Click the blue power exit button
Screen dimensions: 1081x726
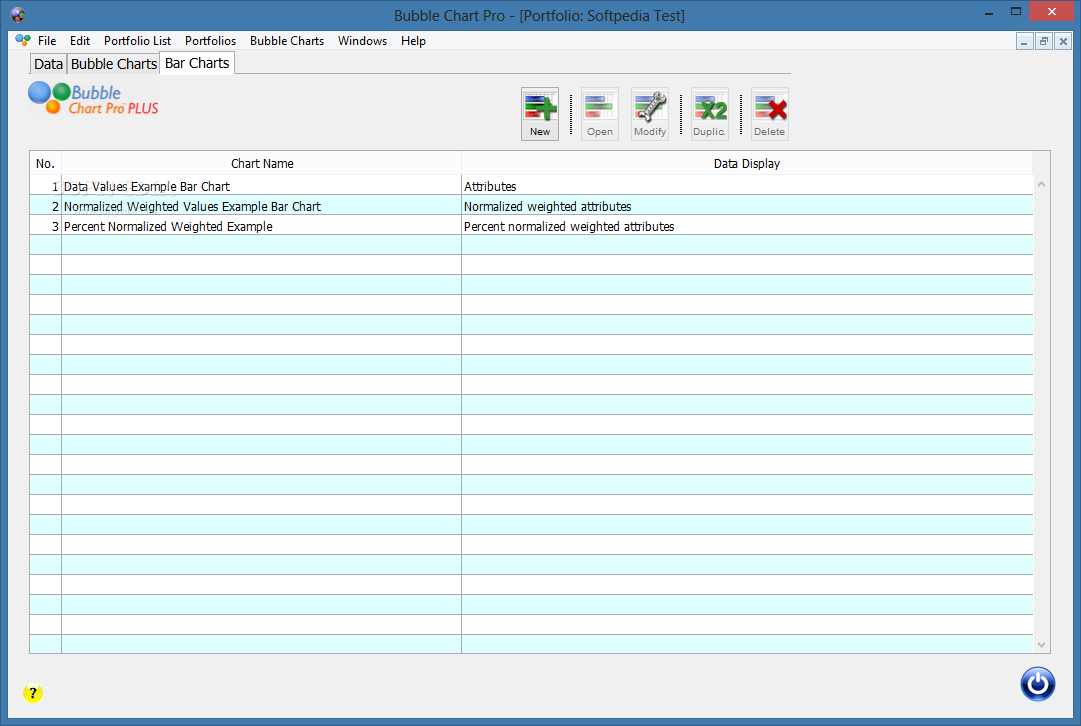click(x=1038, y=684)
